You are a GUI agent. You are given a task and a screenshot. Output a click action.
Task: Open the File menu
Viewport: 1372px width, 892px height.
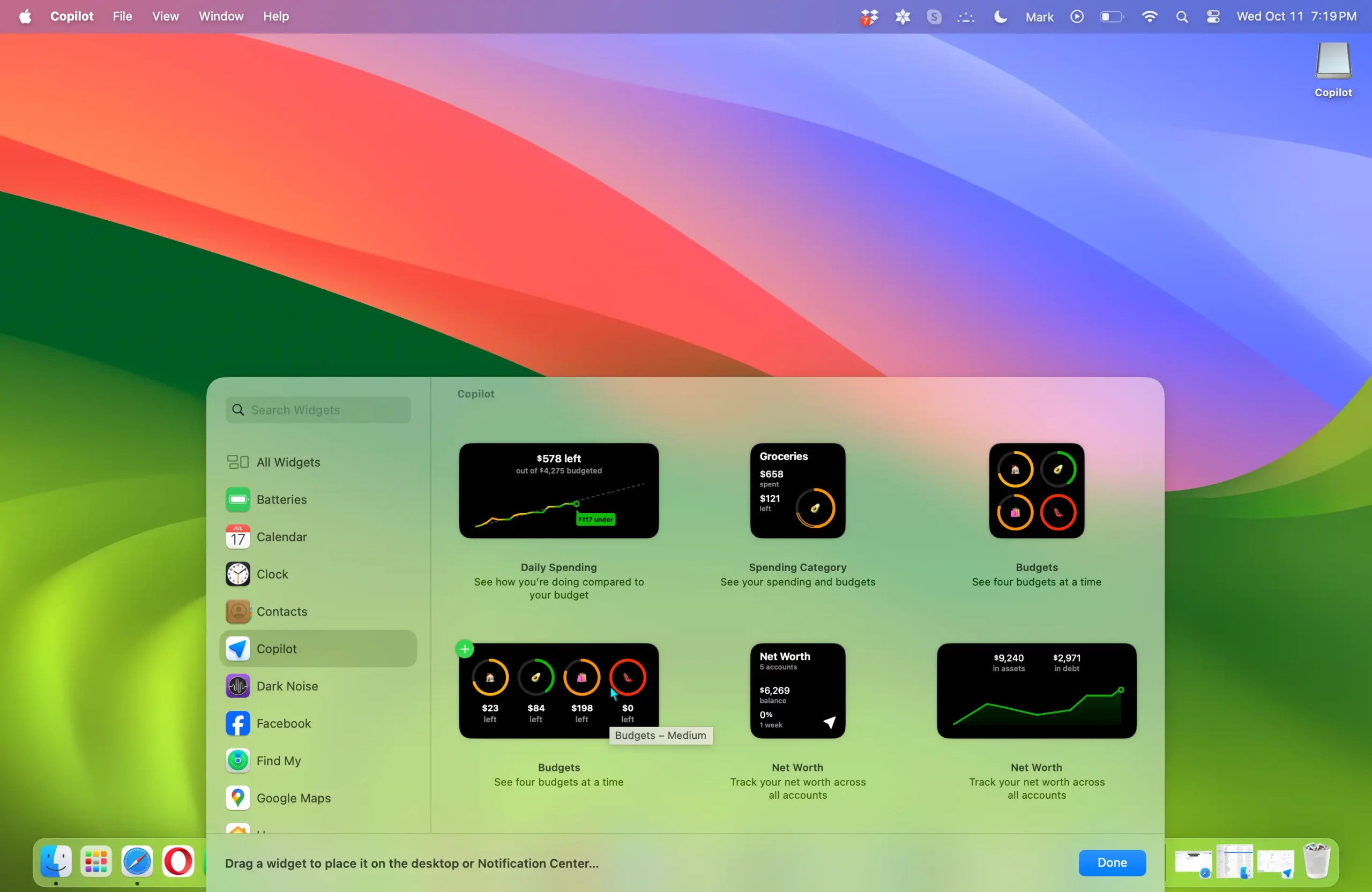point(122,16)
